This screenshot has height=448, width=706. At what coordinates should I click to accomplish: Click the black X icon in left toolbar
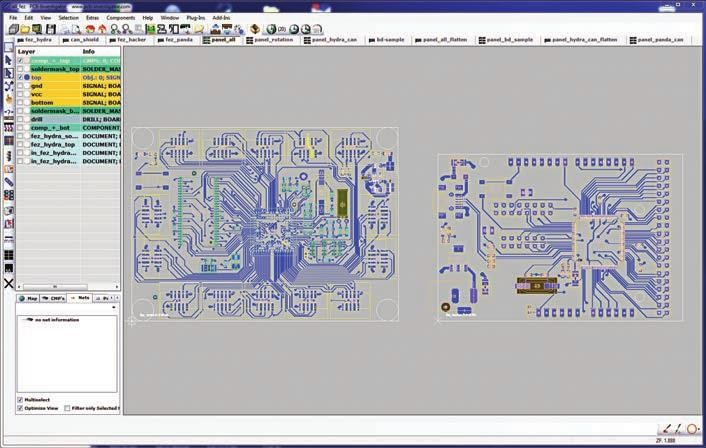click(x=9, y=283)
